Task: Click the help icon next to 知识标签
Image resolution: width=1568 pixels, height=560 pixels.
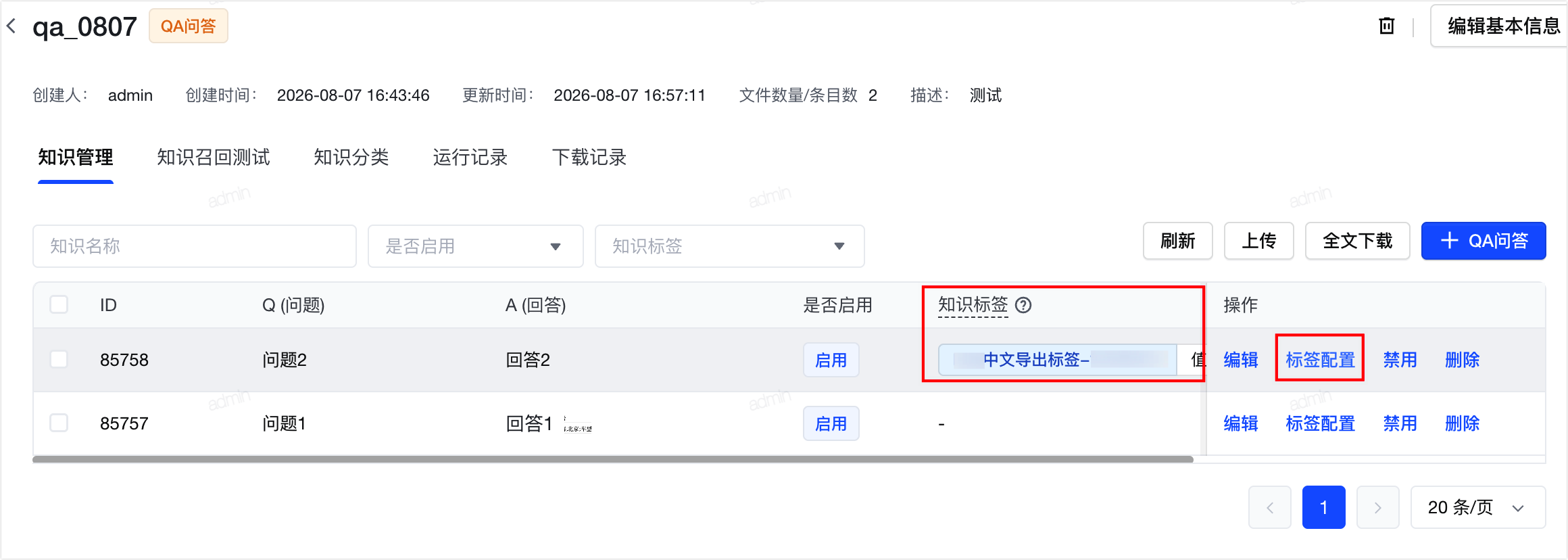Action: pos(1023,305)
